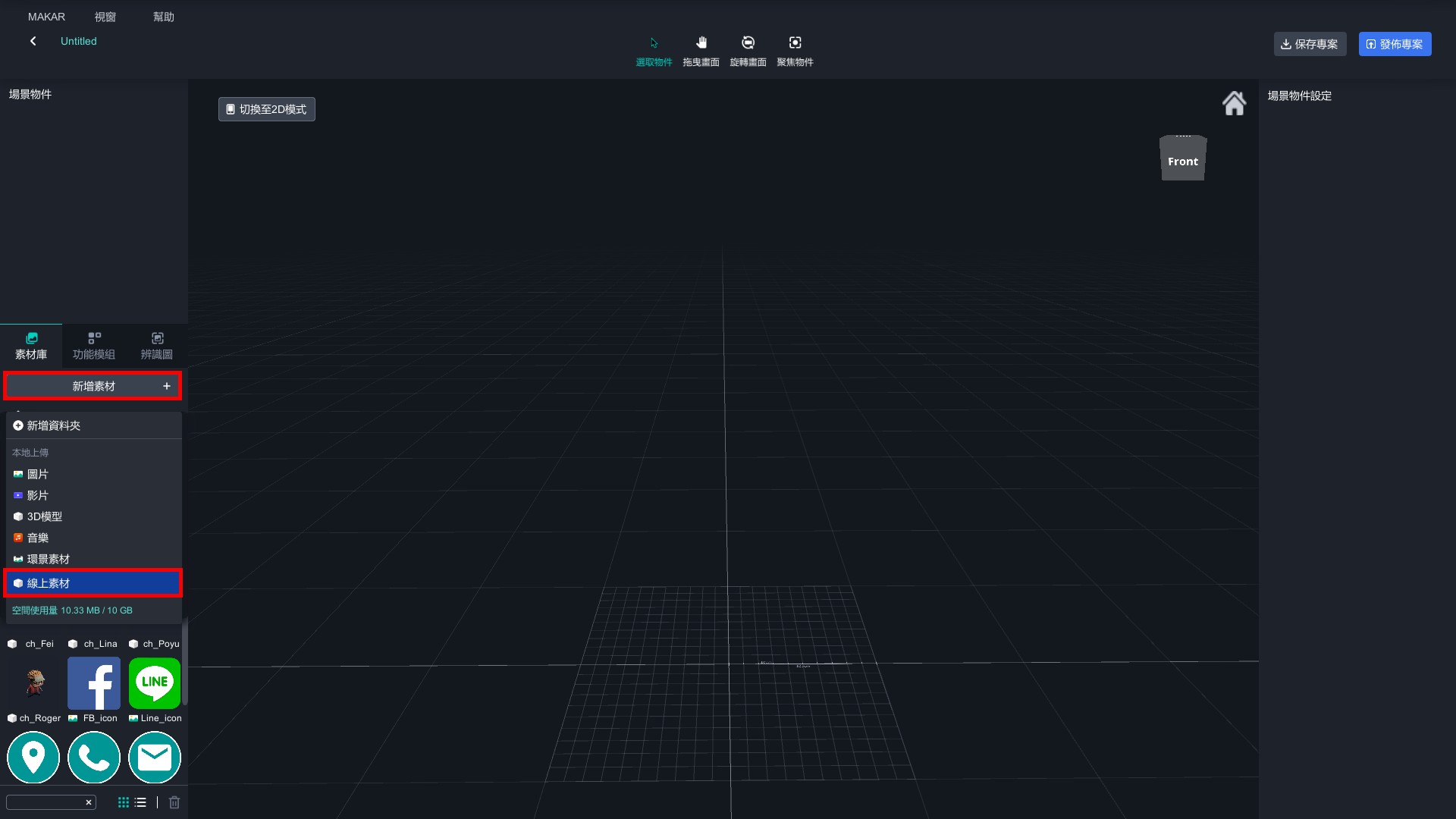The image size is (1456, 819).
Task: Activate the 旋轉畫面 rotate view tool
Action: coord(748,50)
